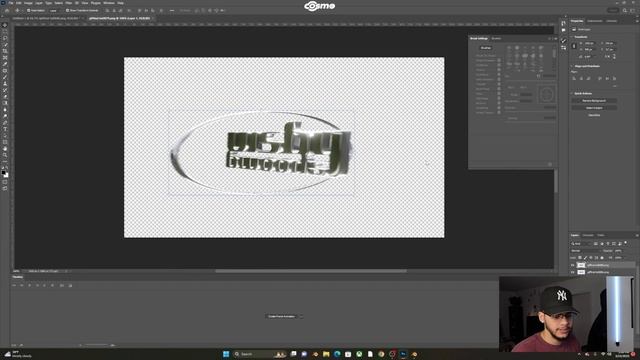Open the Image menu
This screenshot has width=640, height=360.
pos(28,3)
